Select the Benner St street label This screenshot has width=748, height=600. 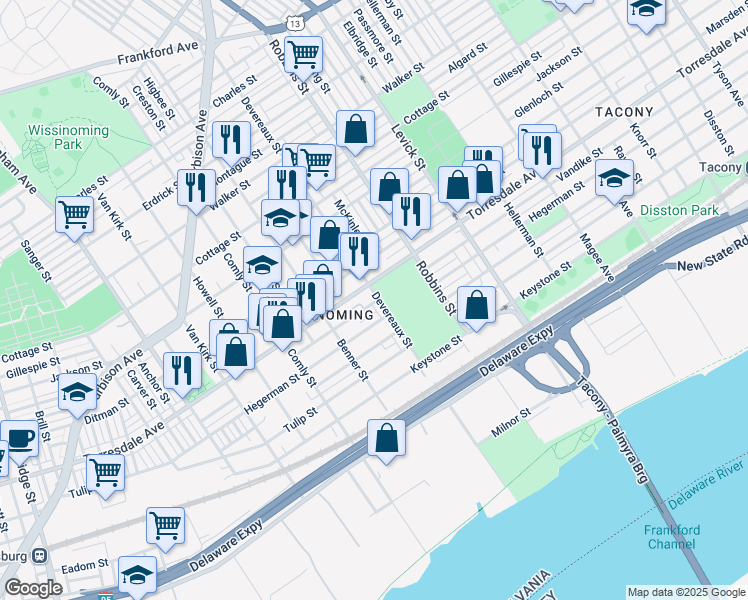click(353, 360)
